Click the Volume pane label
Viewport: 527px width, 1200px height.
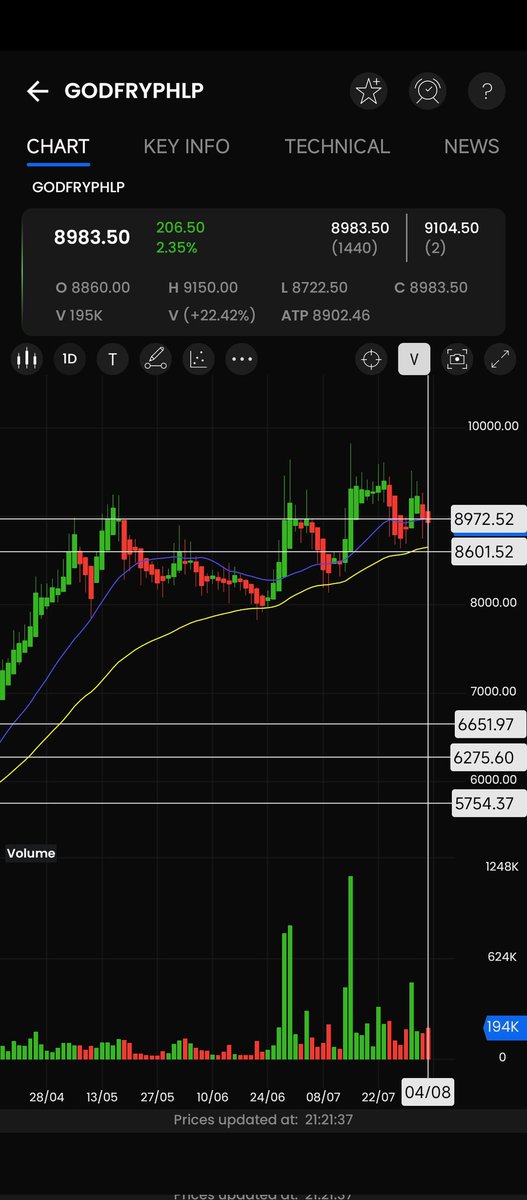(x=31, y=853)
